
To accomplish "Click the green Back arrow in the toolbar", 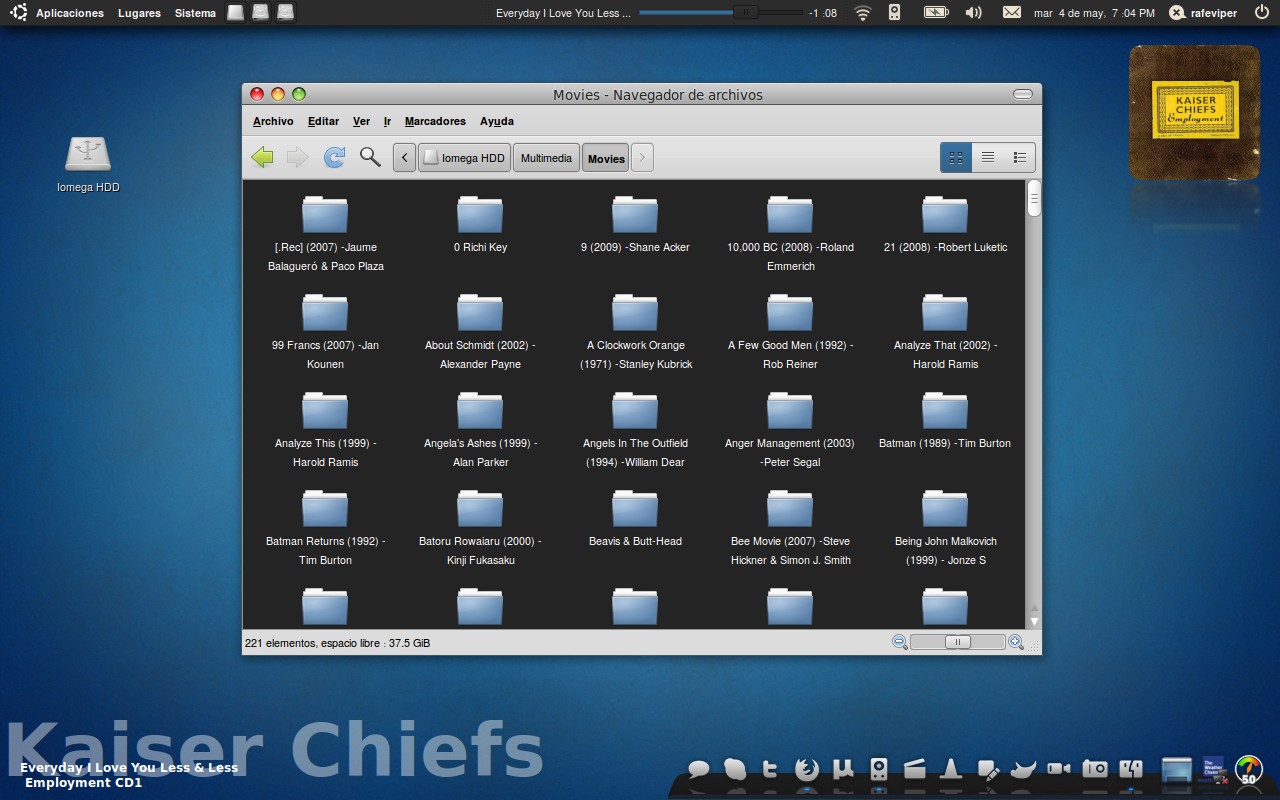I will [x=262, y=157].
